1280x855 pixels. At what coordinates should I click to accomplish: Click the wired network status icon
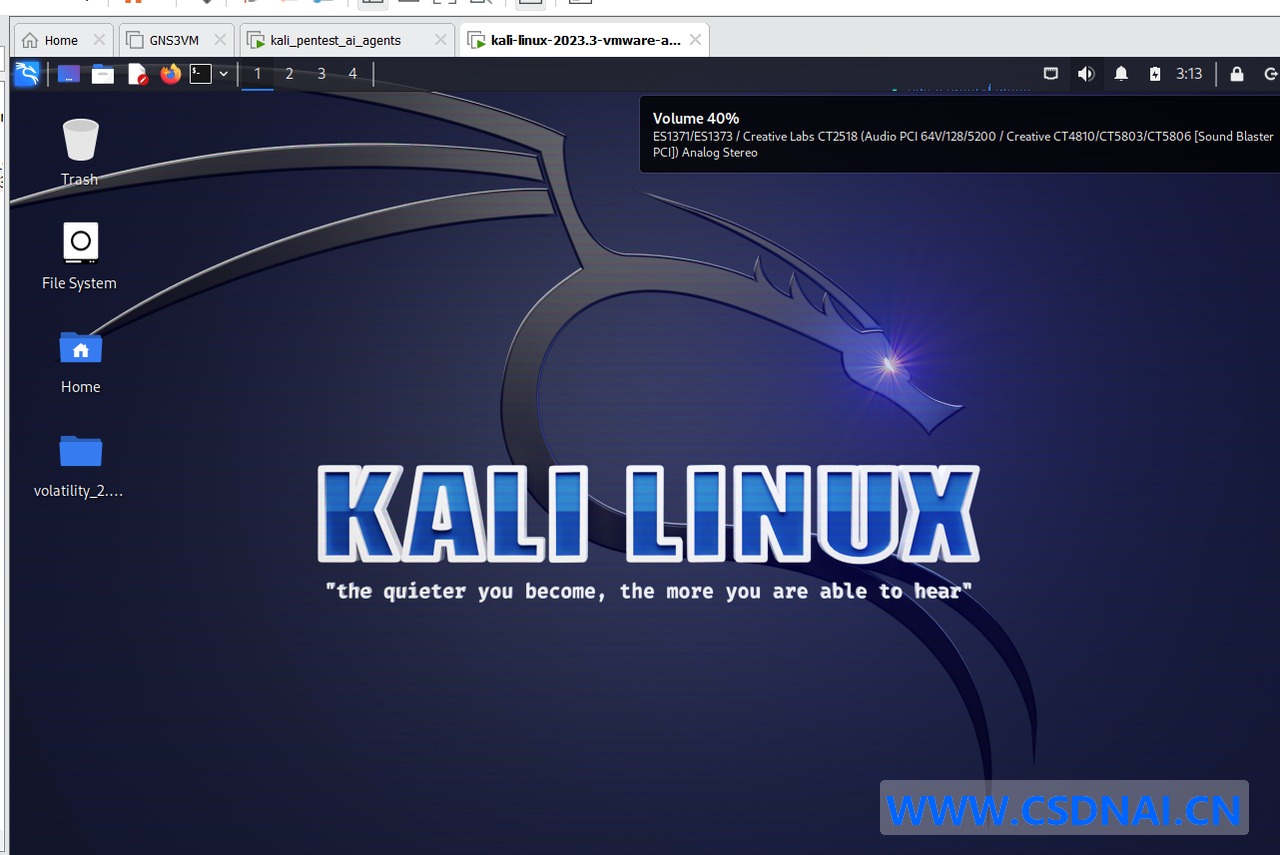(x=1051, y=74)
